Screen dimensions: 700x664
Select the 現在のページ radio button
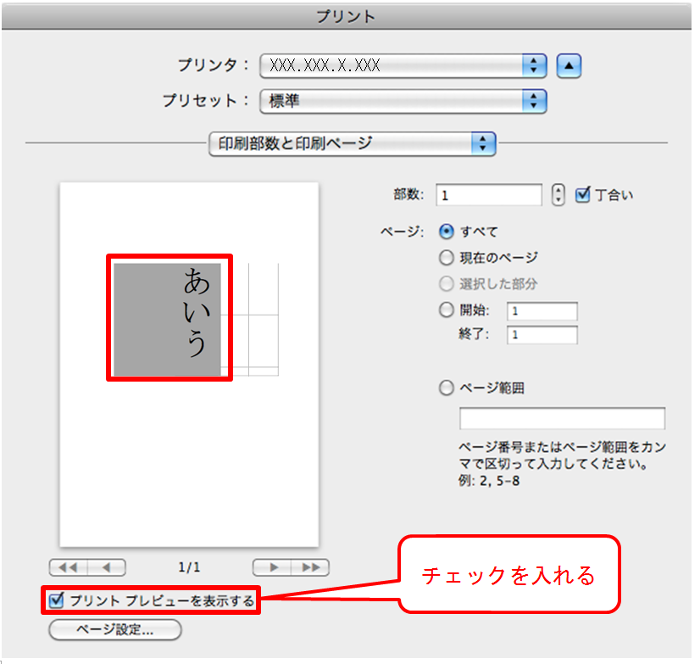pos(447,257)
